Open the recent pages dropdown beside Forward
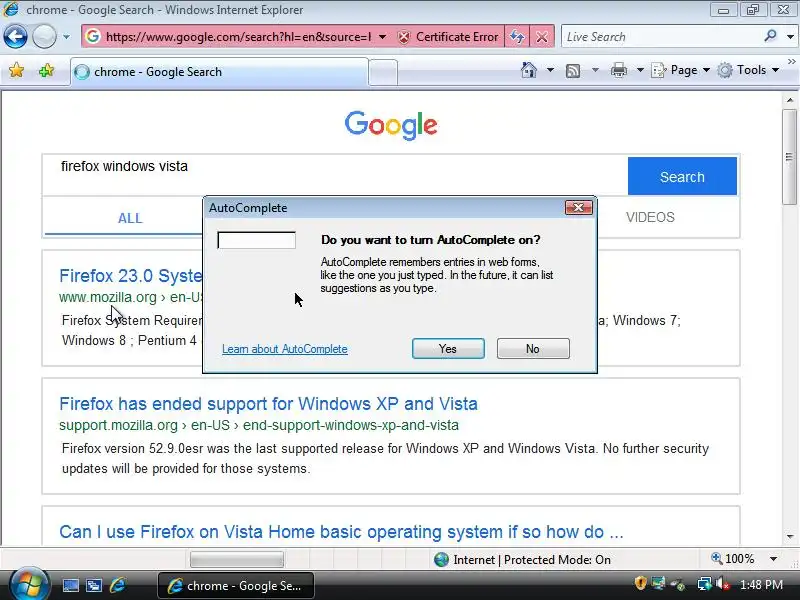The height and width of the screenshot is (600, 800). point(66,37)
